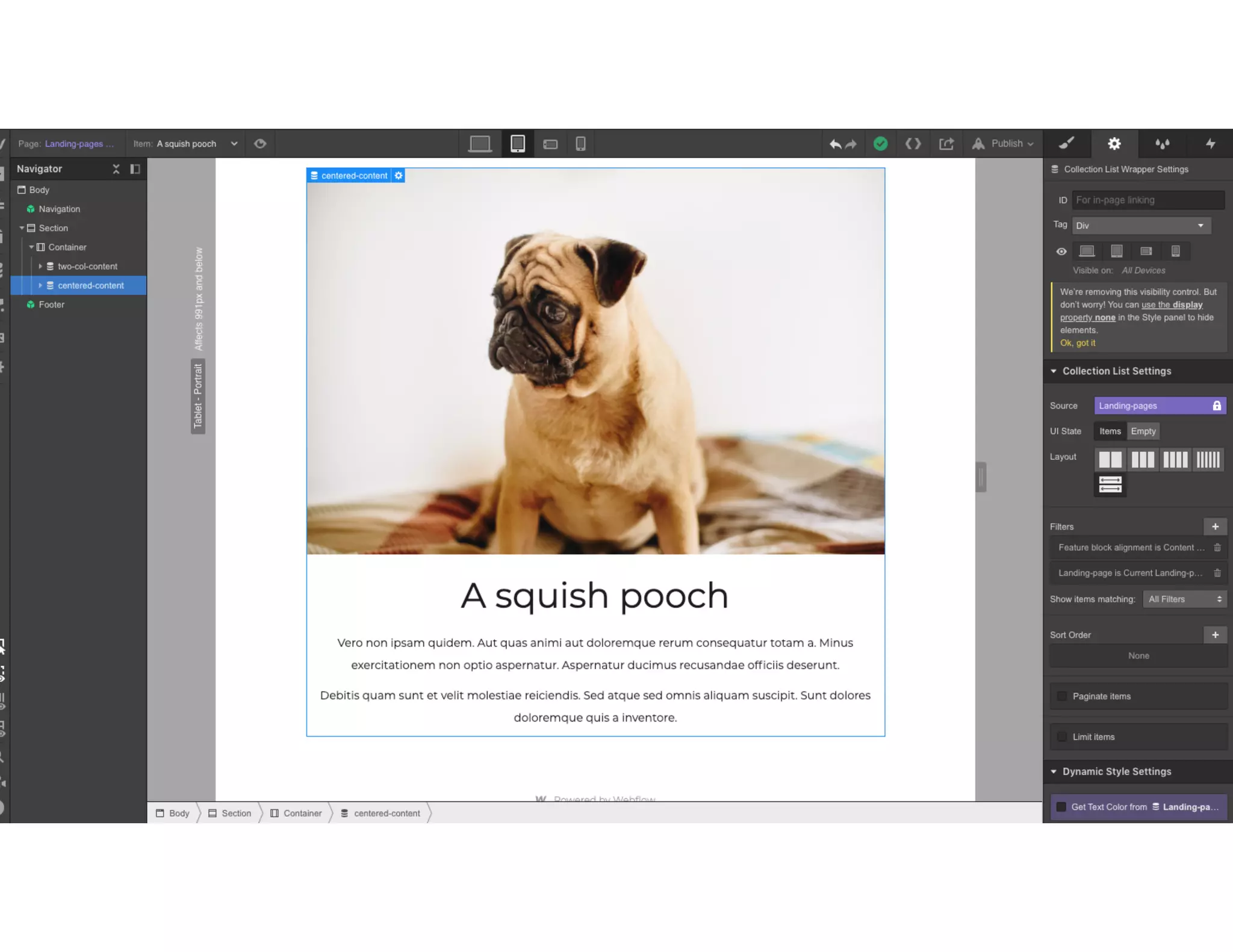Open the Tag Div dropdown
The image size is (1233, 952).
[1140, 226]
